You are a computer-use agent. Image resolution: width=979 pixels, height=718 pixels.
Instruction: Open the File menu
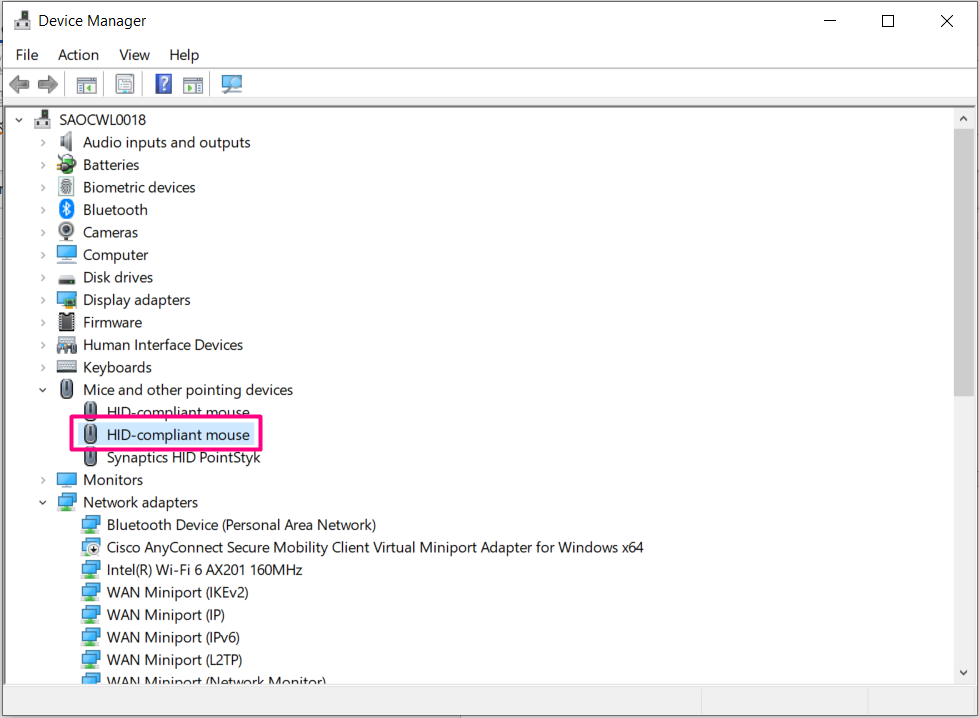[26, 54]
